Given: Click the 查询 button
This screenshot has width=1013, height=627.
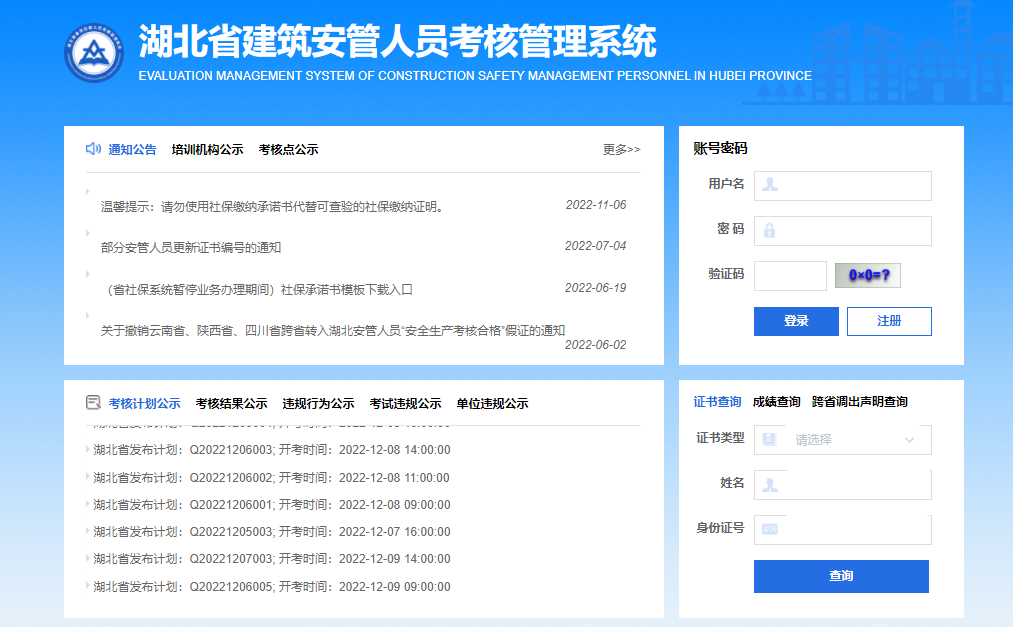Looking at the screenshot, I should click(841, 576).
